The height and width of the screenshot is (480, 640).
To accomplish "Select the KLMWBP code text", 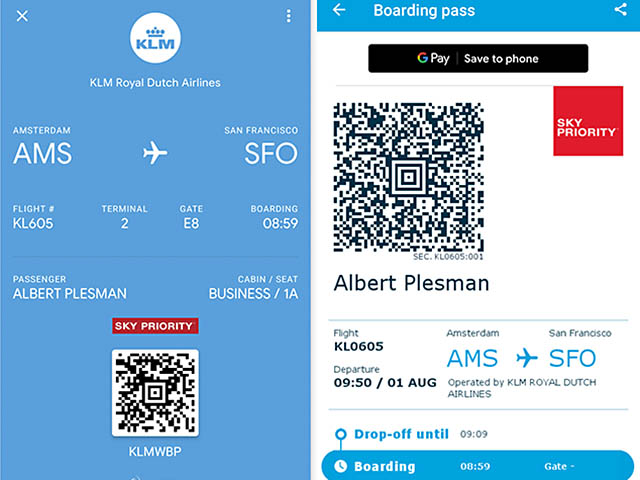I will pyautogui.click(x=155, y=451).
